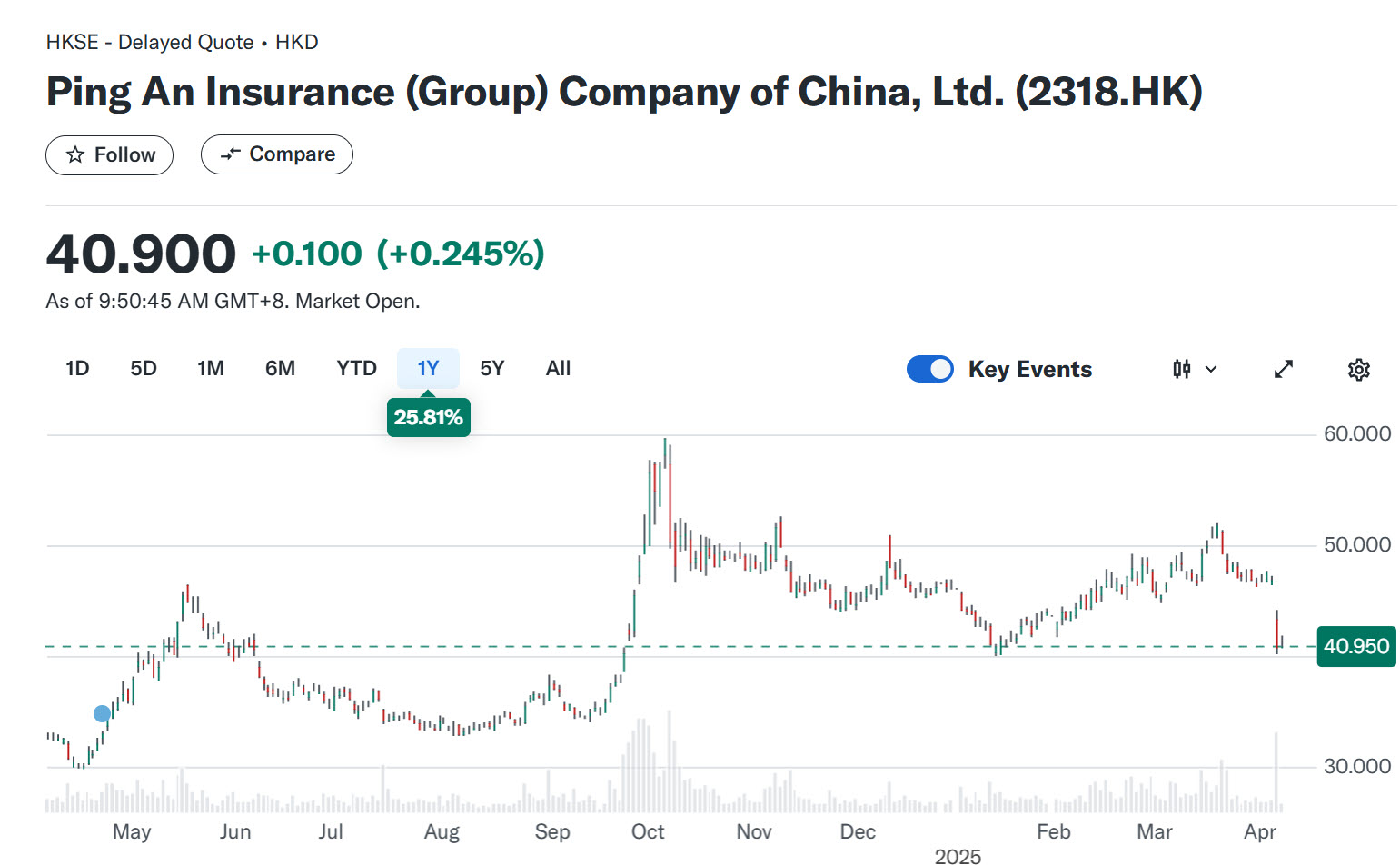Select the 1Y range tab
This screenshot has height=865, width=1400.
tap(428, 368)
